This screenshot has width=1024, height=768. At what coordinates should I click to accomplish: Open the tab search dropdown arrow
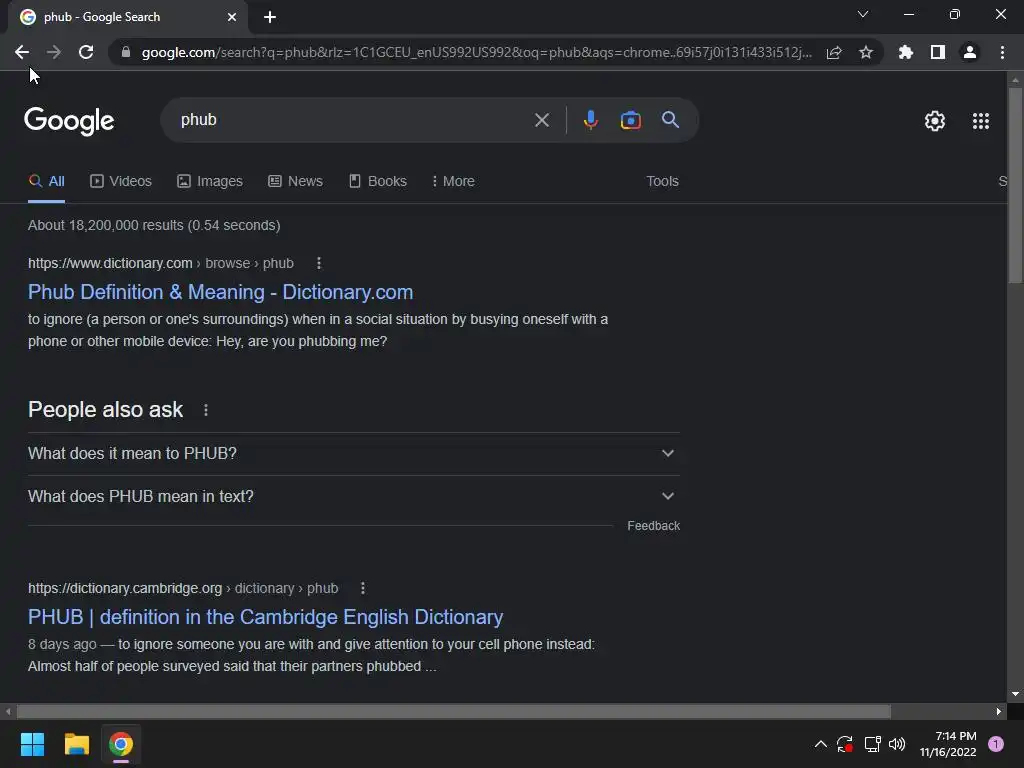(x=863, y=14)
